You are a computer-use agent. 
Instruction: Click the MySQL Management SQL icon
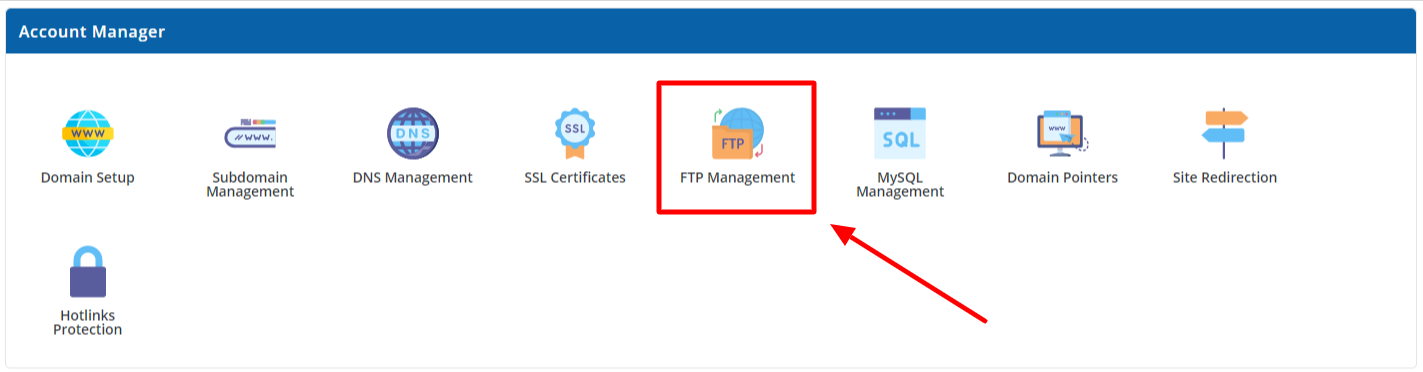(x=900, y=134)
